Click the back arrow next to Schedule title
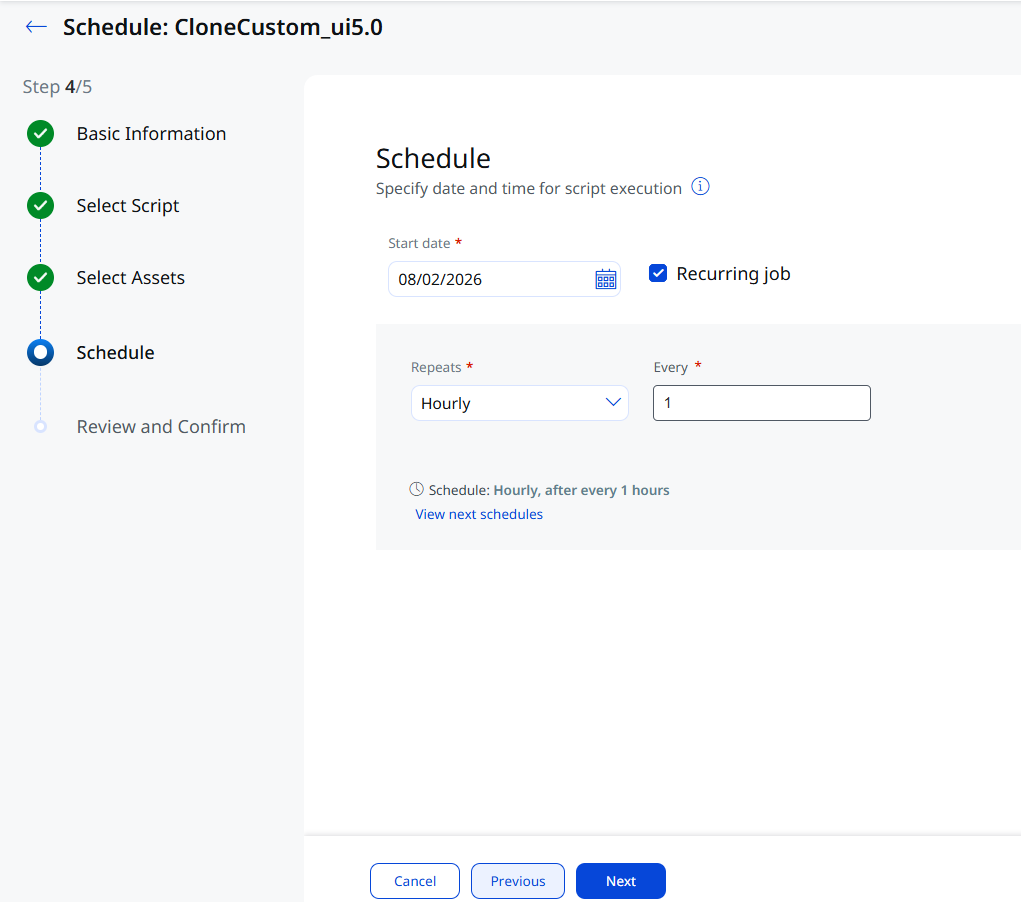1021x902 pixels. click(x=36, y=27)
